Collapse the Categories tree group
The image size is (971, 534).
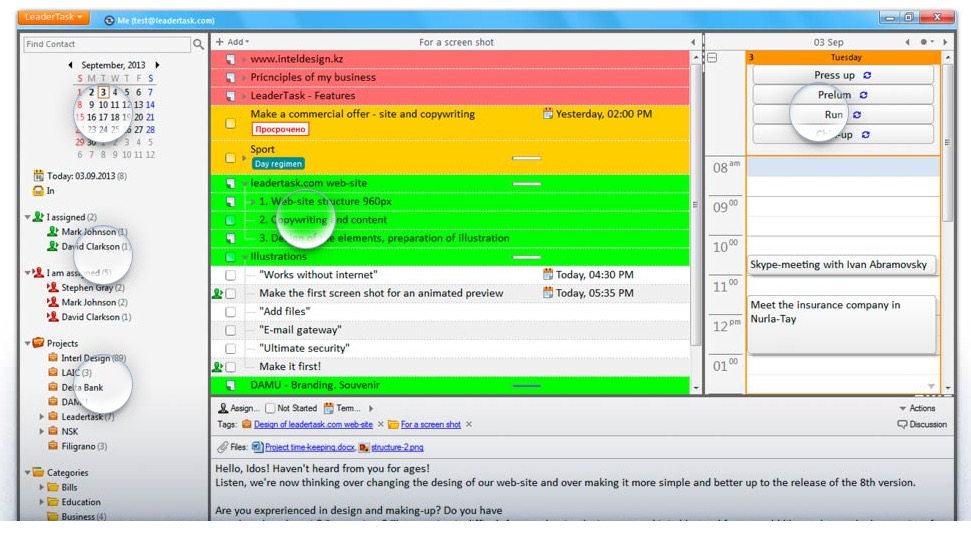click(27, 473)
